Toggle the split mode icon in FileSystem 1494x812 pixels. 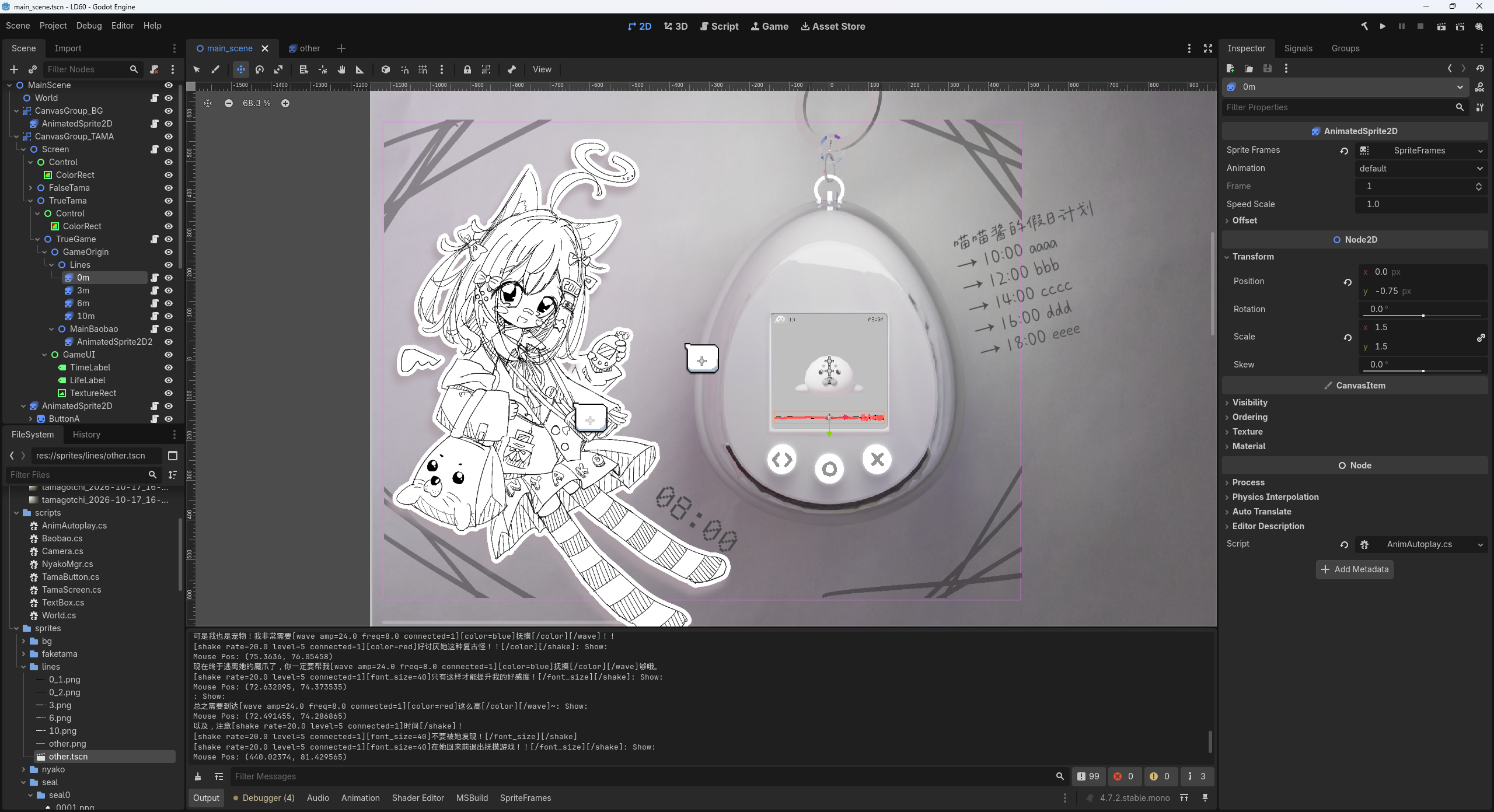pos(173,456)
